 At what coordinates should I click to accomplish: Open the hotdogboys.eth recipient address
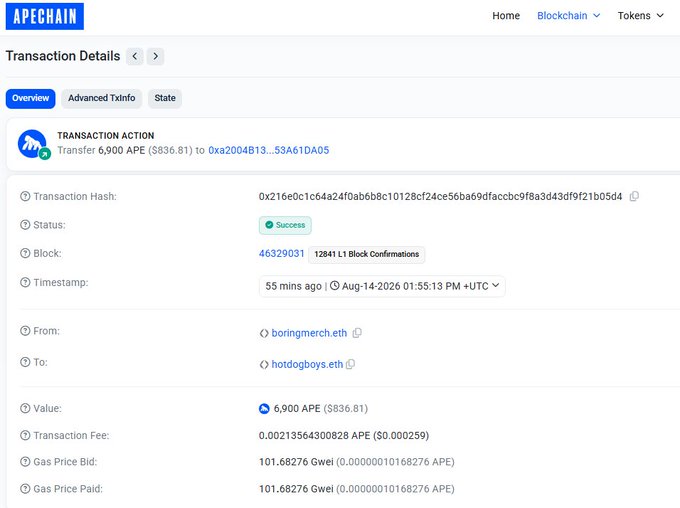(x=307, y=364)
